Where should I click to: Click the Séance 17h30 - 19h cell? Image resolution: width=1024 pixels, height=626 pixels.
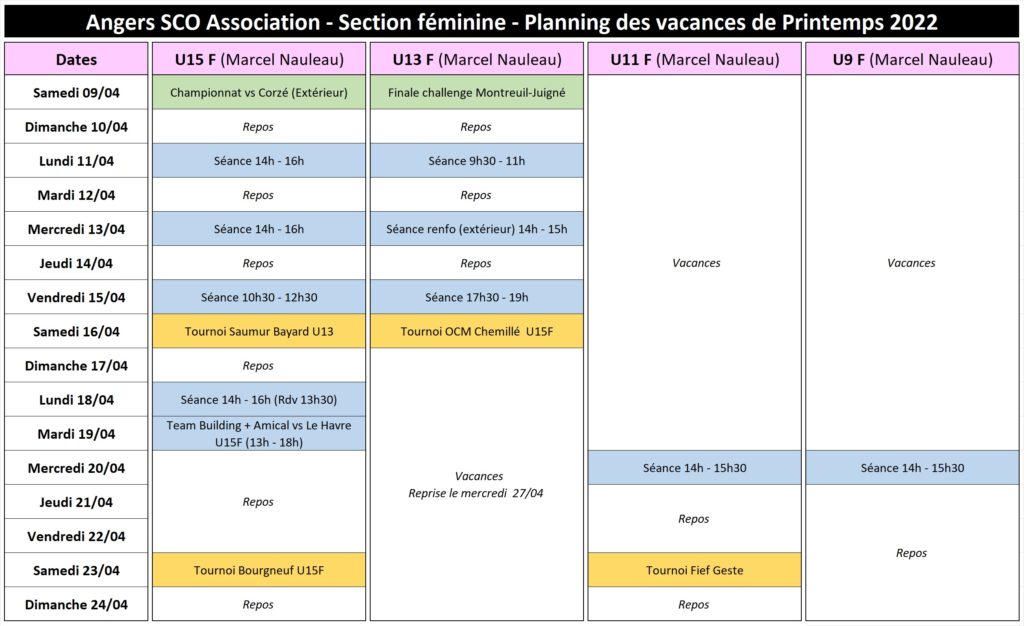coord(477,297)
